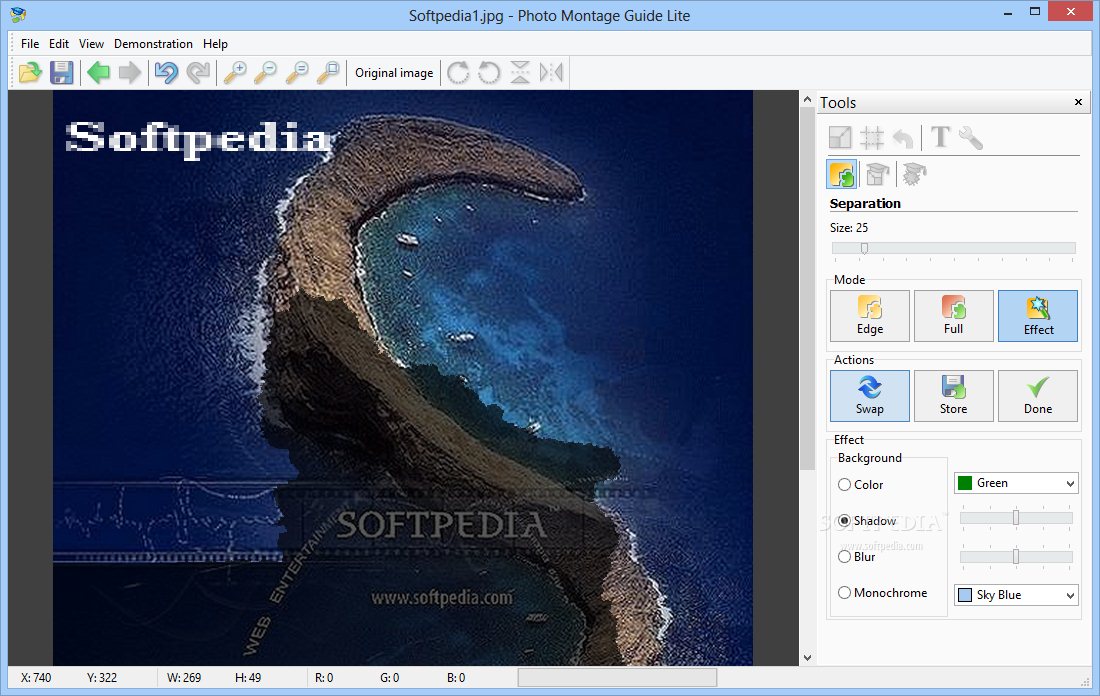Image resolution: width=1100 pixels, height=696 pixels.
Task: Select the Separation puzzle tool
Action: pos(842,173)
